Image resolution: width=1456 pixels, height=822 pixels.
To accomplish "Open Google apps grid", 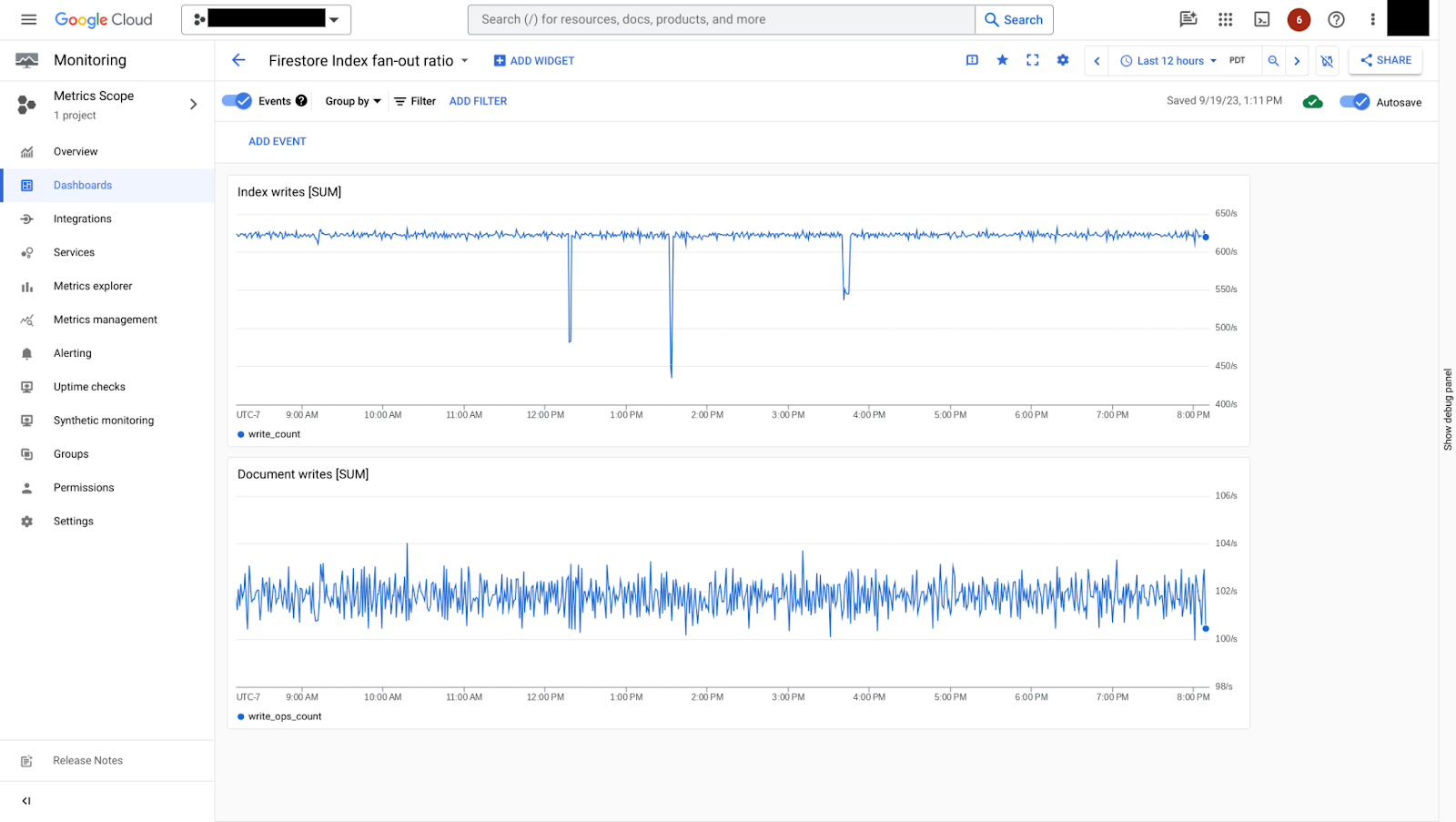I will click(x=1225, y=19).
